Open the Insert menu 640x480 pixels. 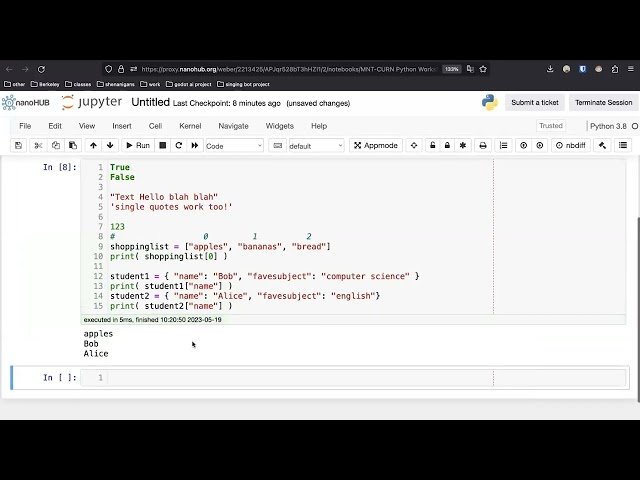(122, 126)
